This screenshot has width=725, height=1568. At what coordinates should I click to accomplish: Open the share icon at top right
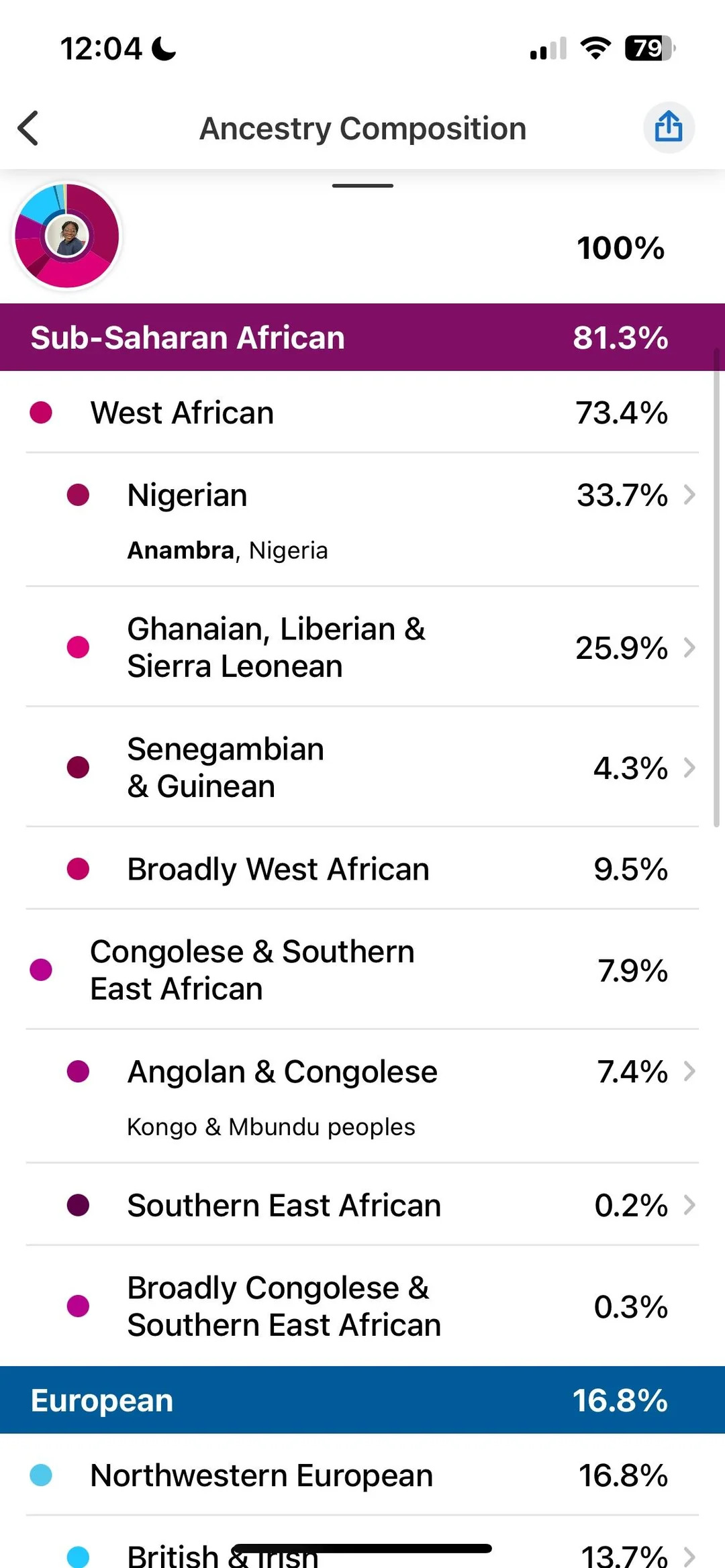point(669,127)
